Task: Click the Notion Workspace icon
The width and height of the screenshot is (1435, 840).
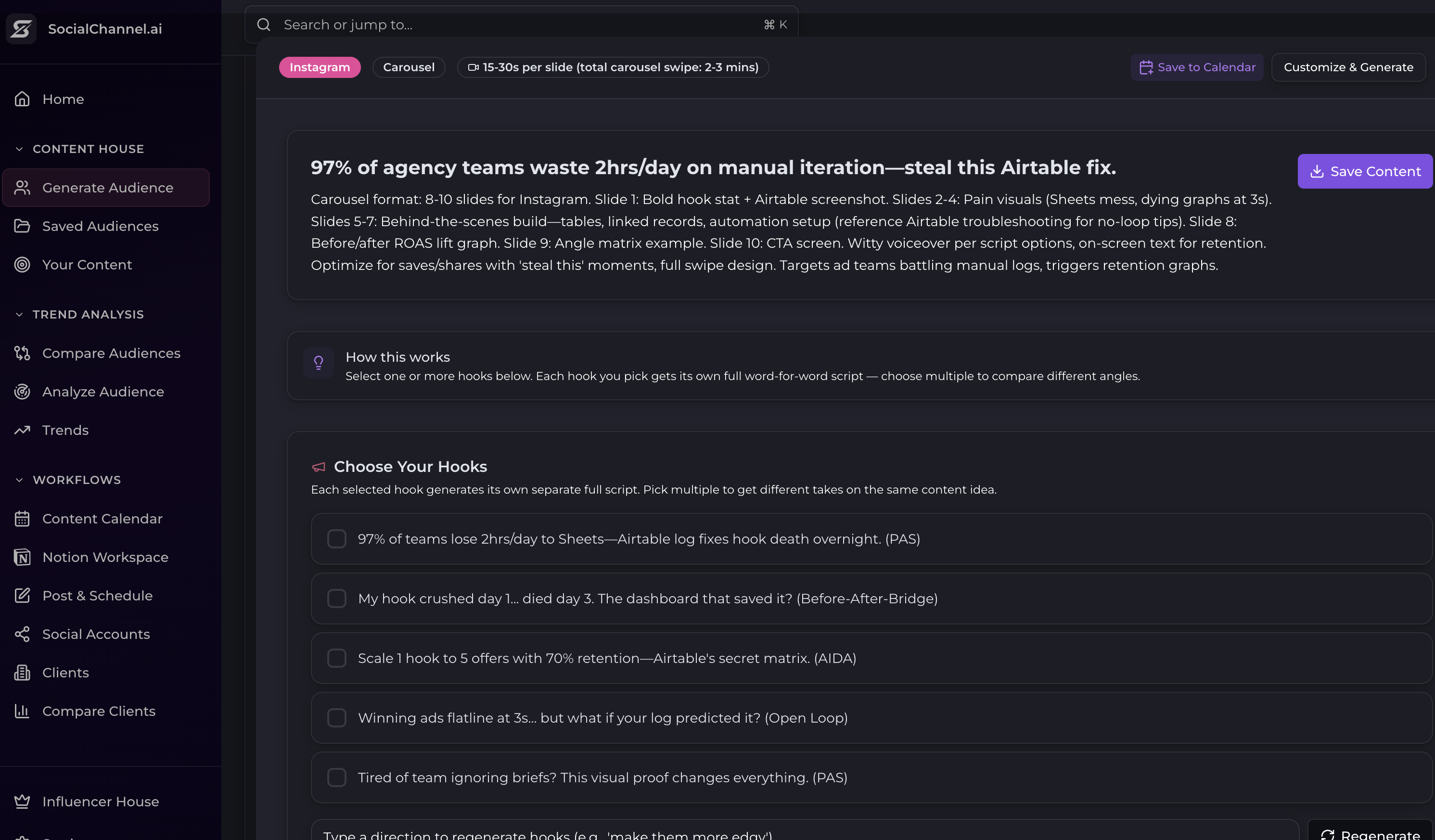Action: pos(22,557)
